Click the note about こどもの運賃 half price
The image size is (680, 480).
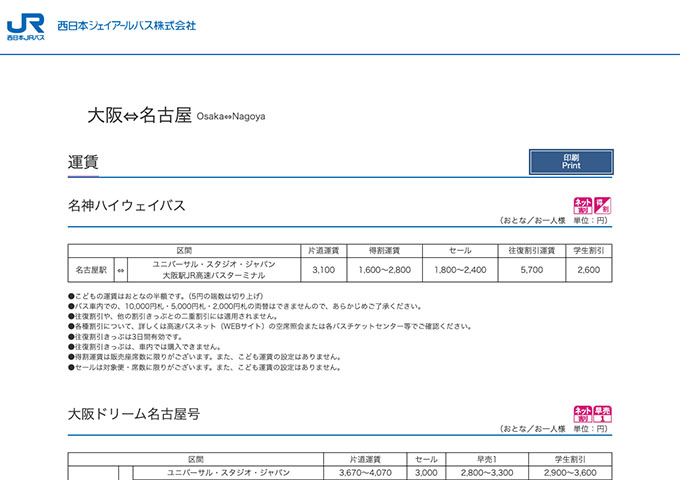click(166, 296)
